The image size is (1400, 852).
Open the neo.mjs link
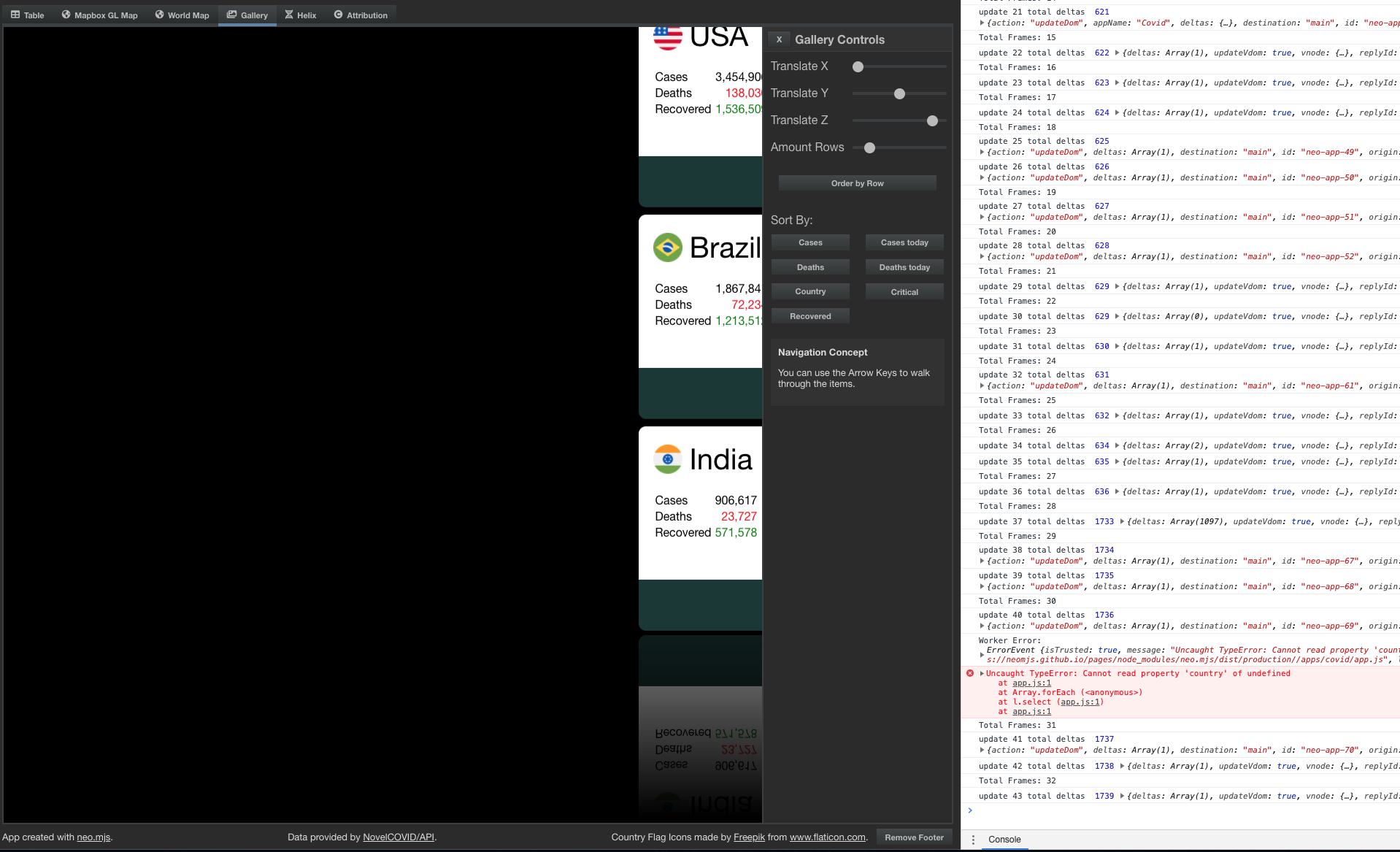tap(93, 837)
